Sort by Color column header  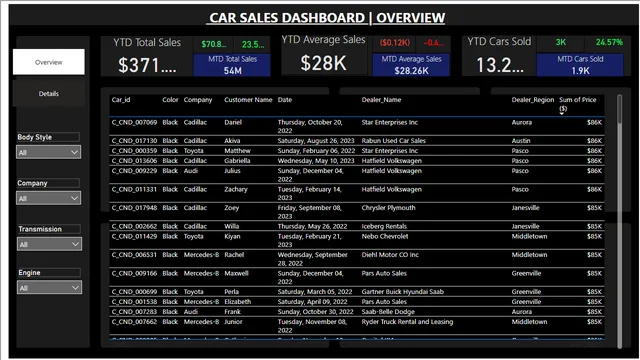point(170,100)
